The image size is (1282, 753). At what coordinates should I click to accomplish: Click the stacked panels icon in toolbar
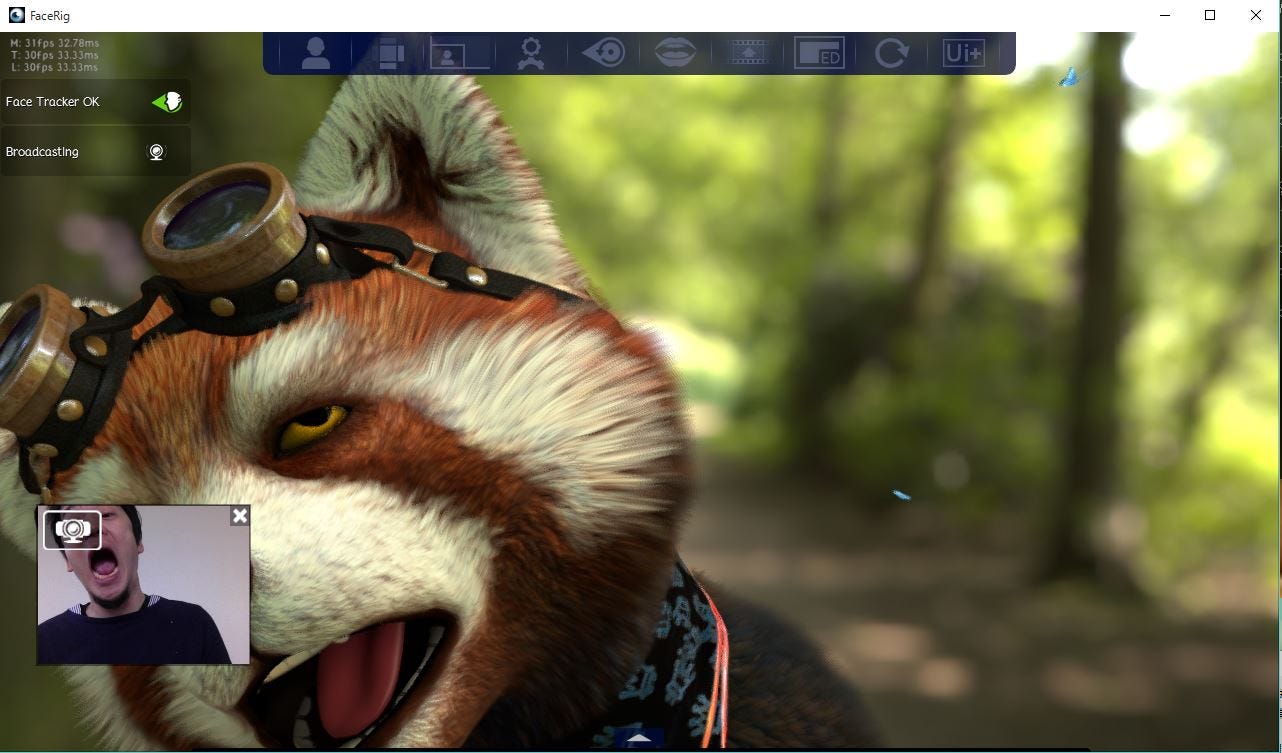pyautogui.click(x=390, y=53)
